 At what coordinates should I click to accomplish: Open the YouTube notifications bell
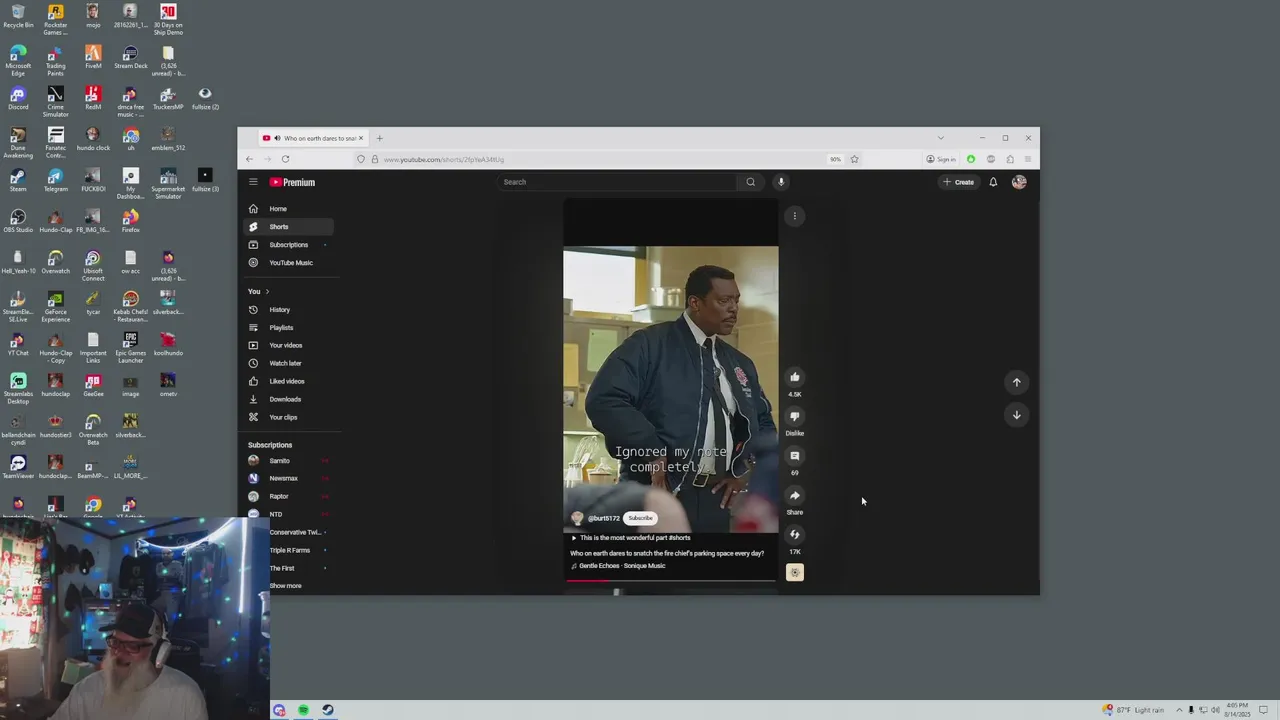pos(993,182)
